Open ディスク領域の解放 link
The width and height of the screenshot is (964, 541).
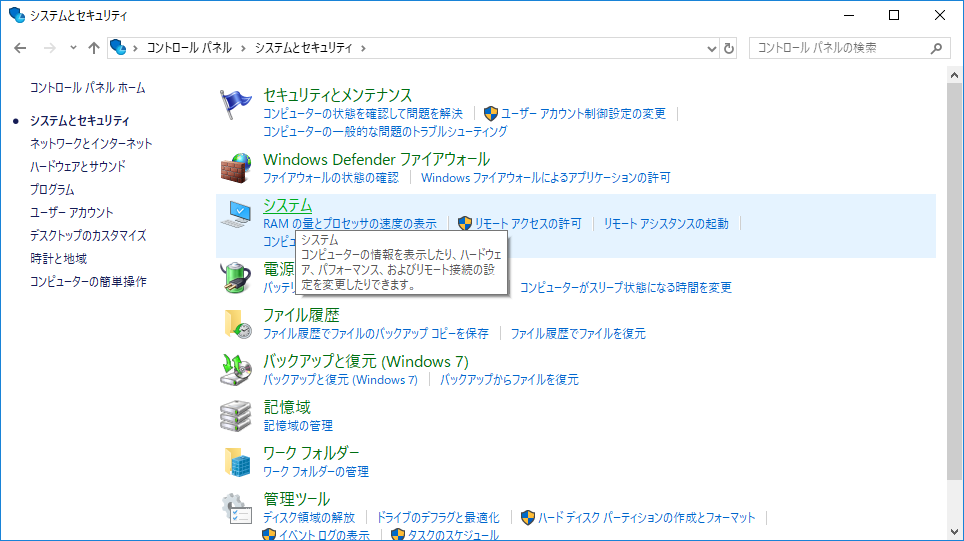coord(309,518)
